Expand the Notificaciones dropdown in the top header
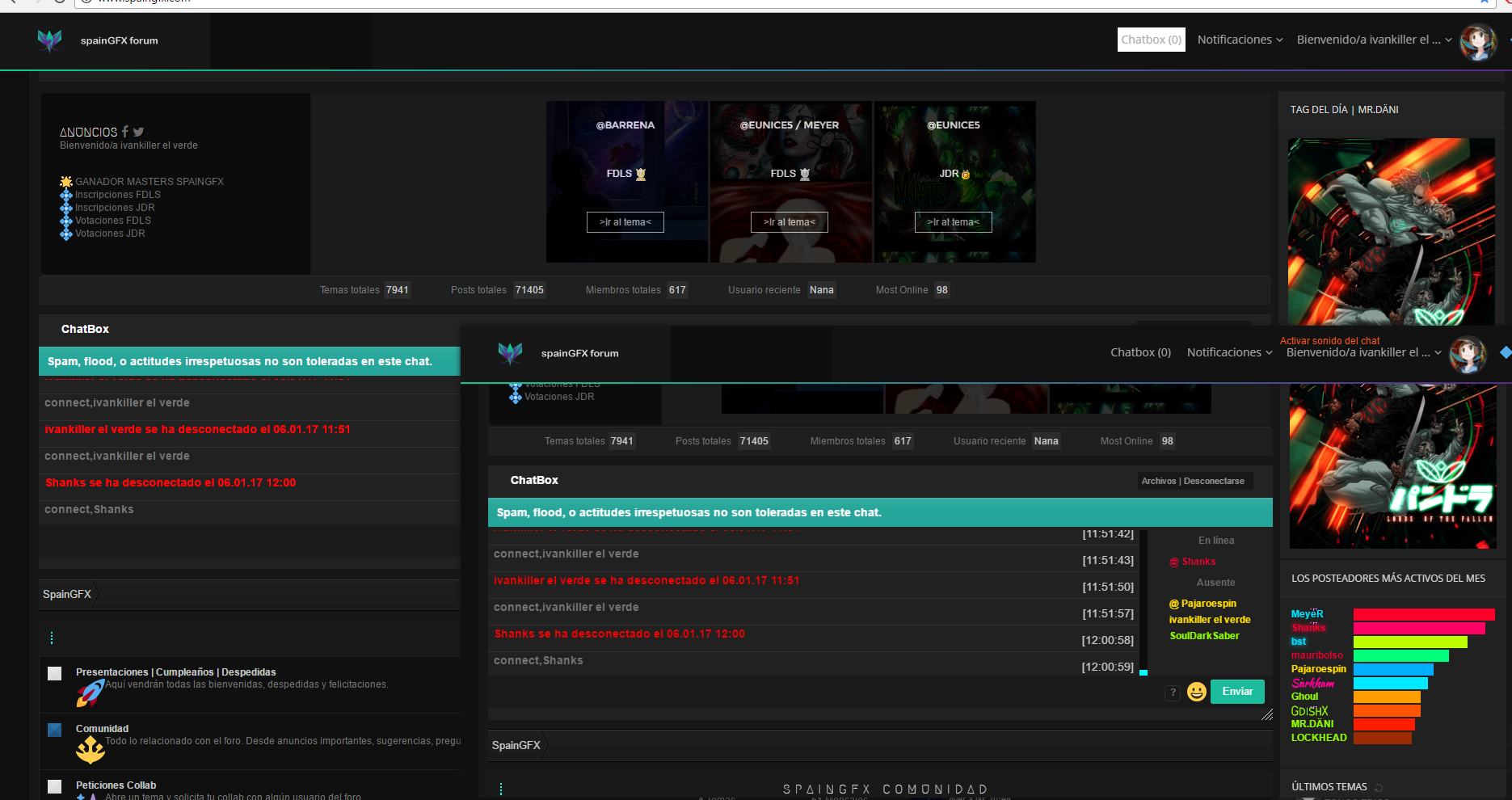Screen dimensions: 1512x800 [1240, 40]
